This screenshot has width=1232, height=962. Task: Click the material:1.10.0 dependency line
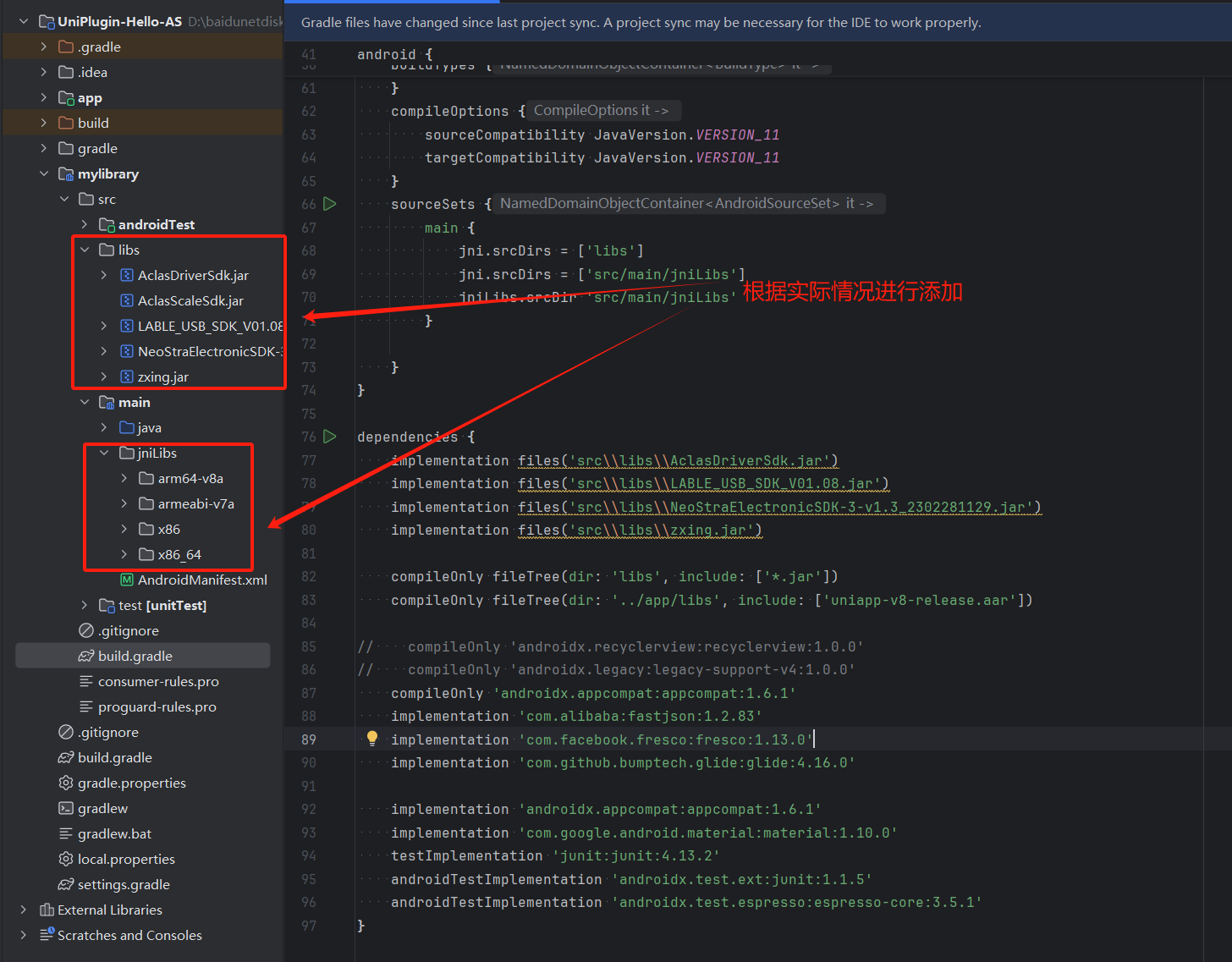[644, 833]
